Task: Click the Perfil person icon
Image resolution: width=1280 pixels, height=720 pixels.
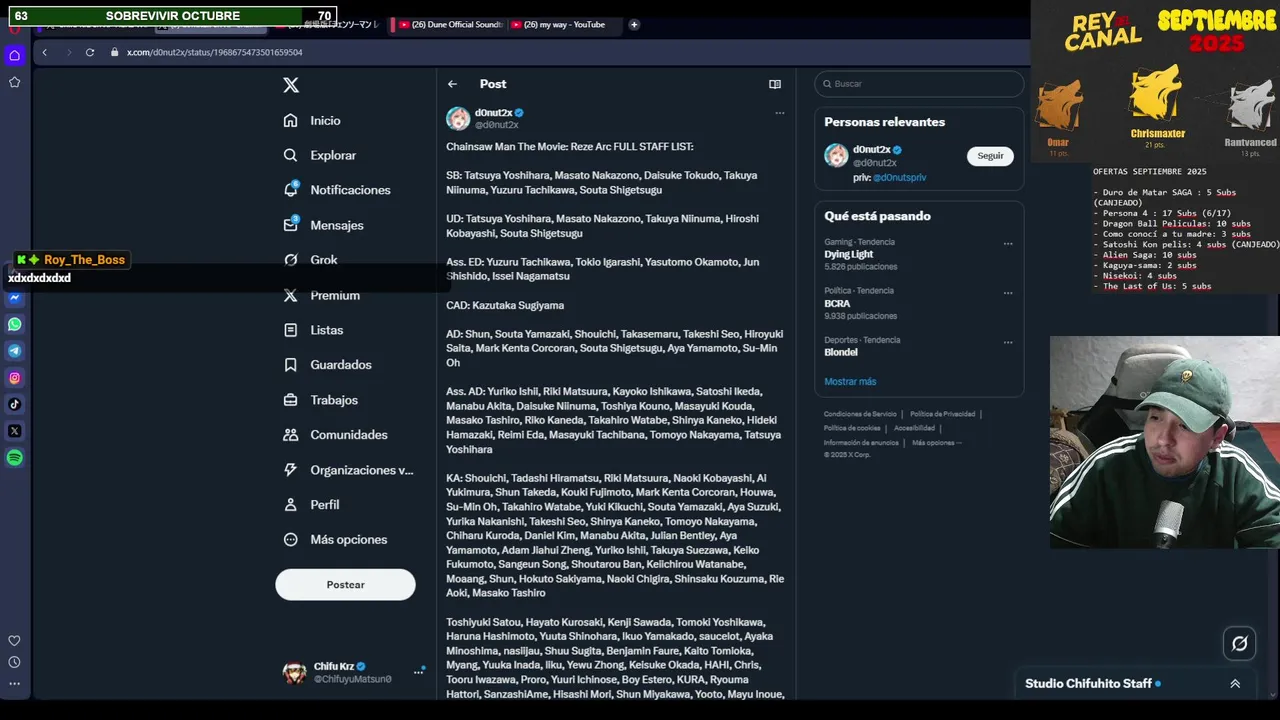Action: click(290, 505)
